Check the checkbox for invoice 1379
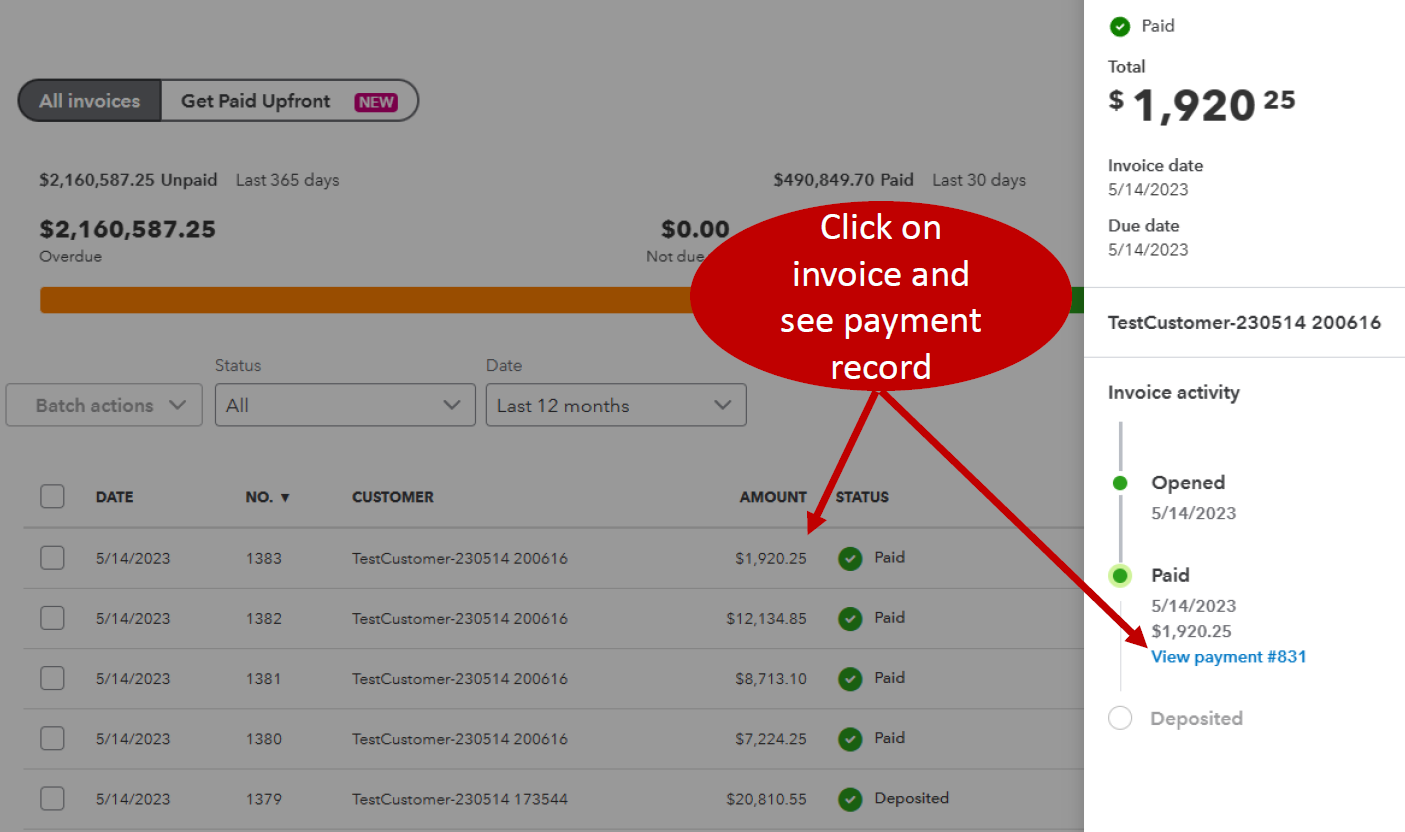This screenshot has height=832, width=1405. (x=52, y=798)
